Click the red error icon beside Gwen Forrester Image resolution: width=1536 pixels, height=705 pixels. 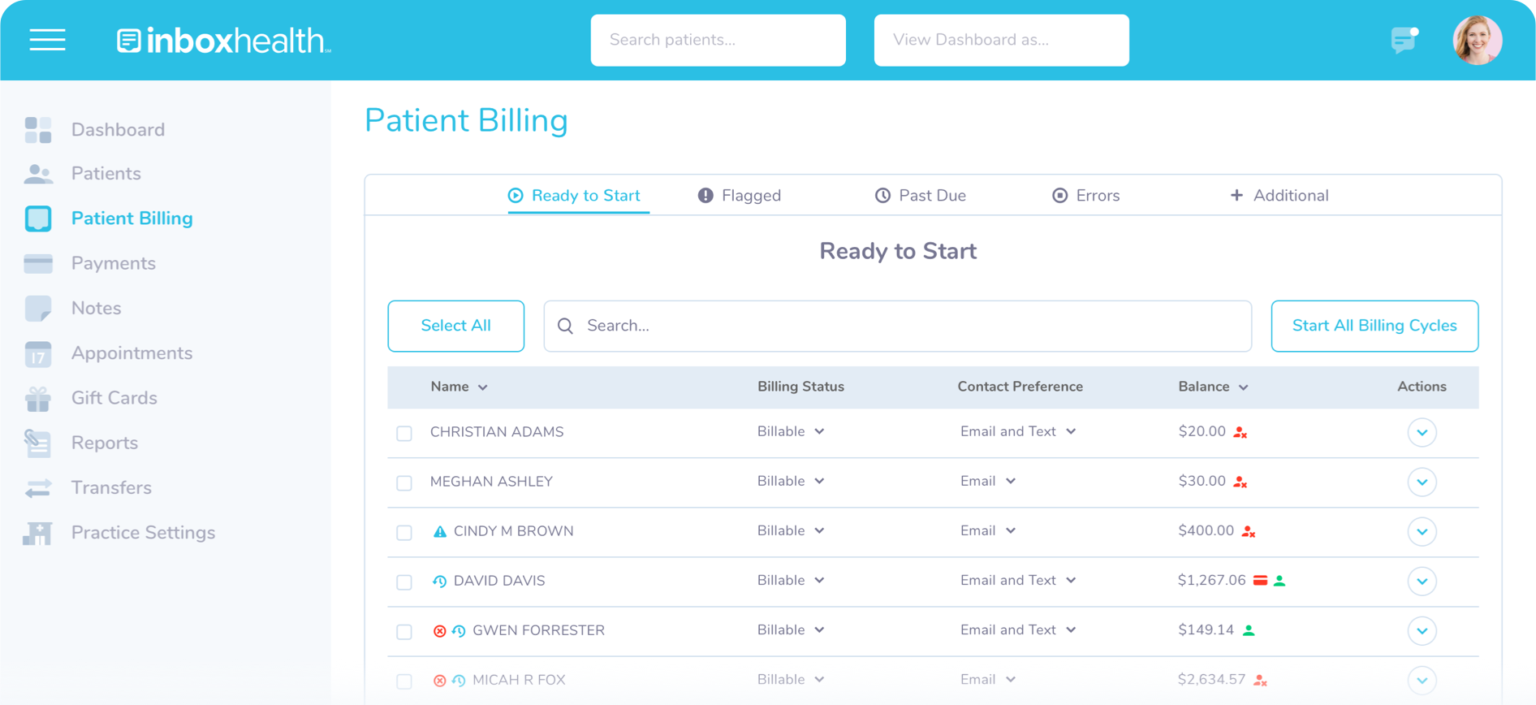440,630
